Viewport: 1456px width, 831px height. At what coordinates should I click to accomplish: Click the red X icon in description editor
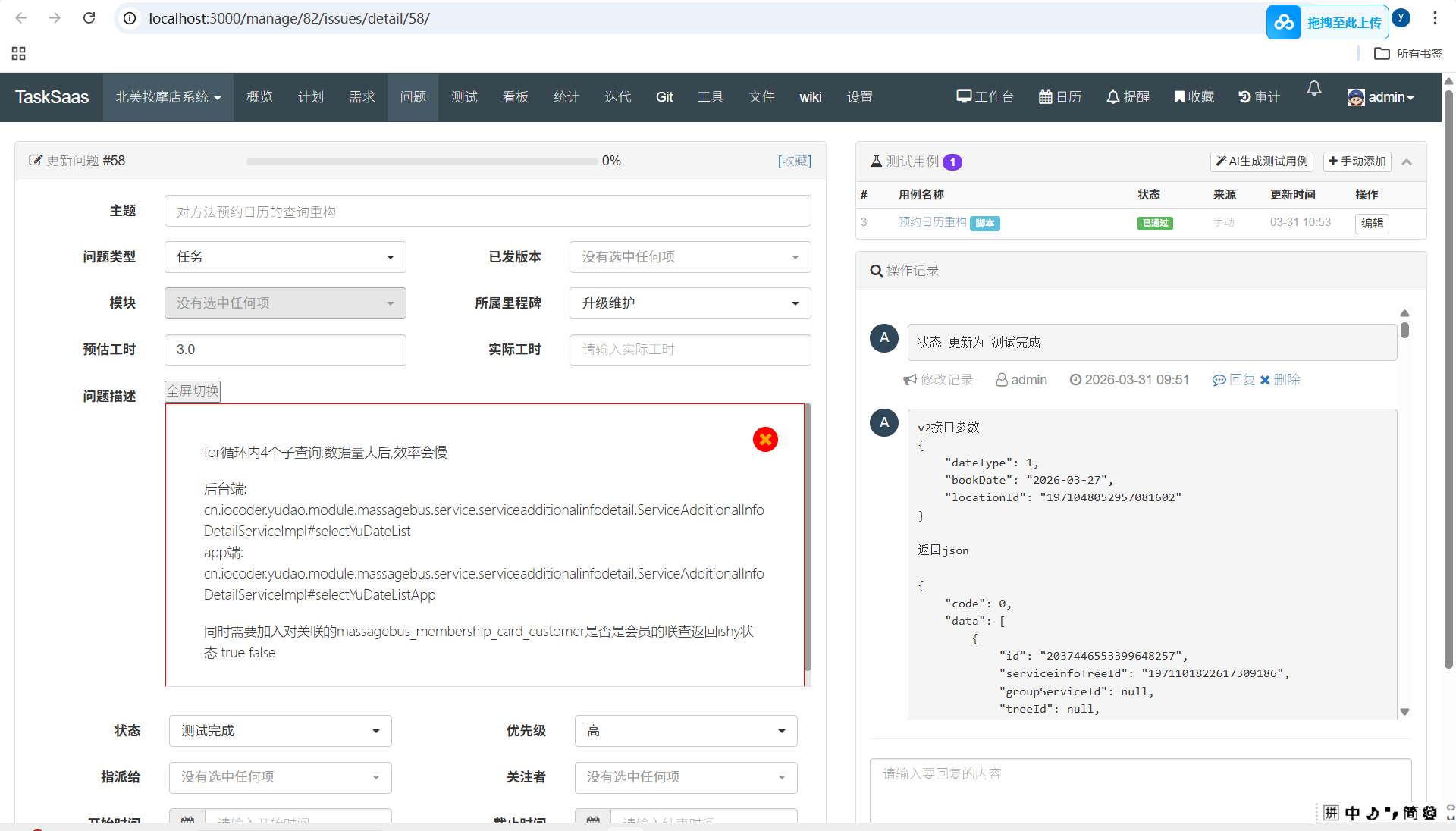765,439
